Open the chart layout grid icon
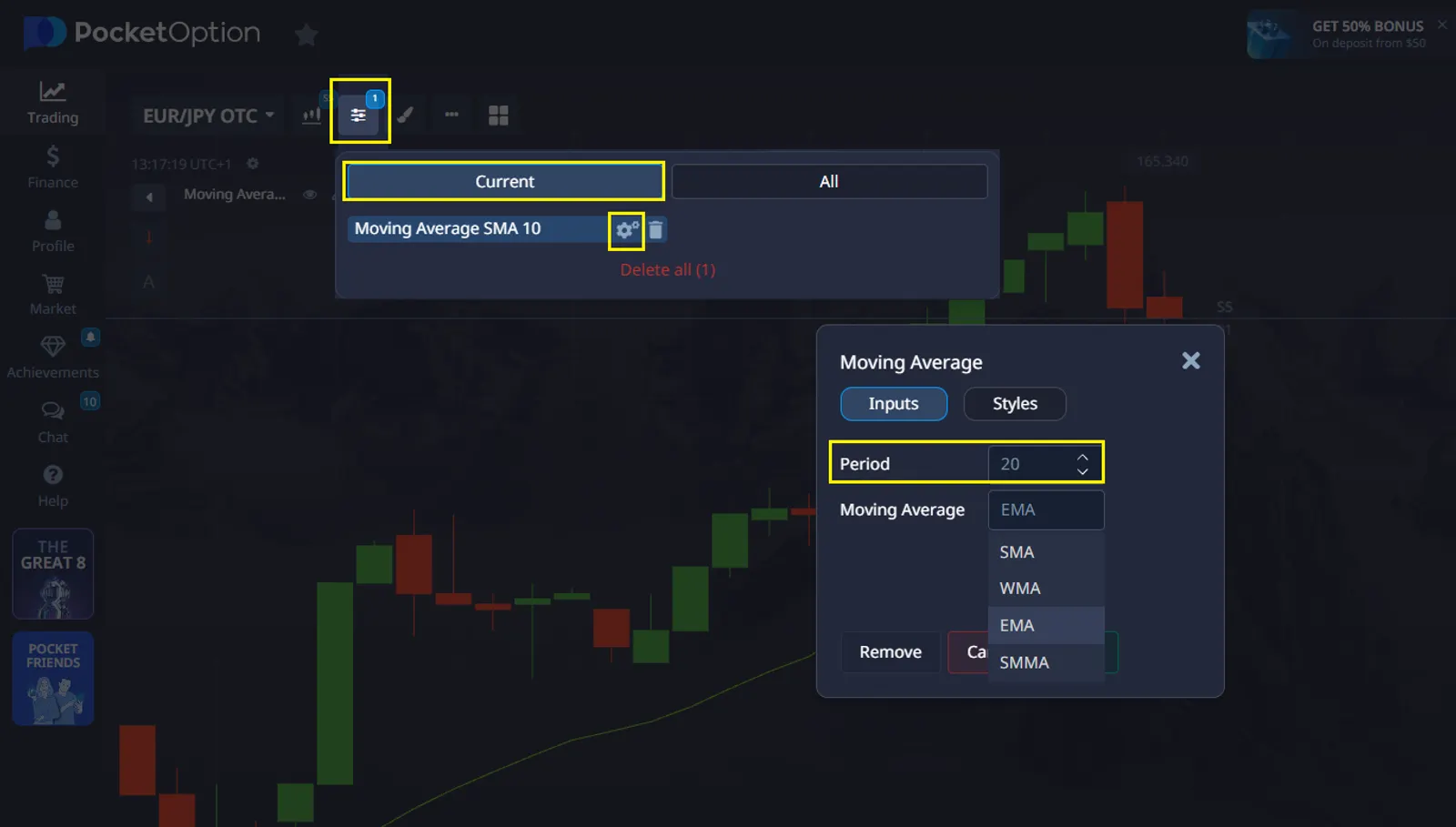The height and width of the screenshot is (827, 1456). coord(498,116)
